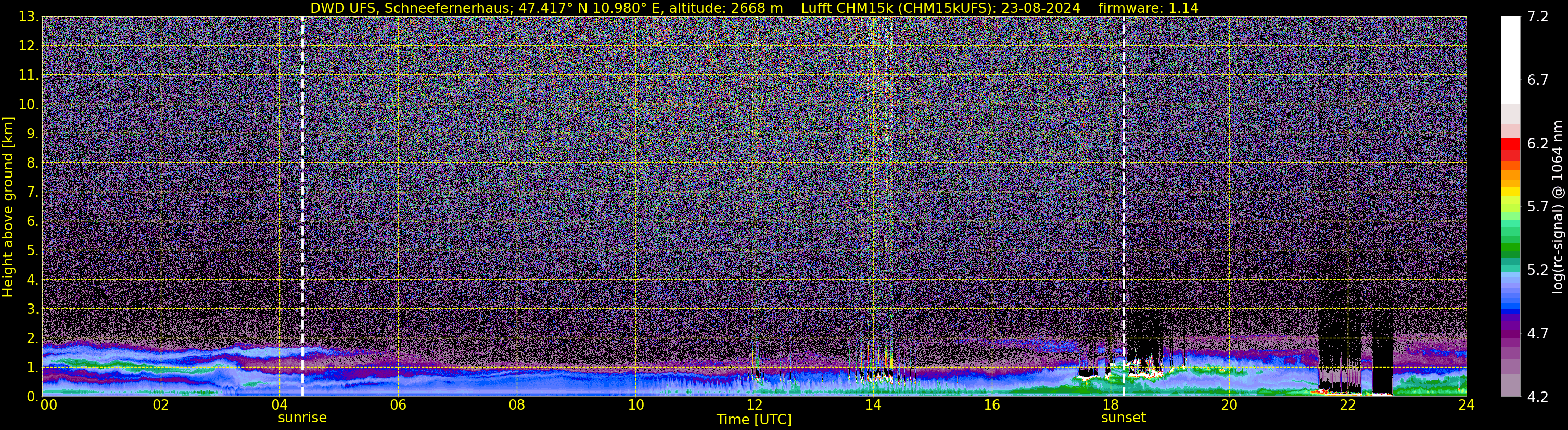Screen dimensions: 1568x430
Task: Click the colorbar value '5.2'
Action: pyautogui.click(x=1538, y=270)
